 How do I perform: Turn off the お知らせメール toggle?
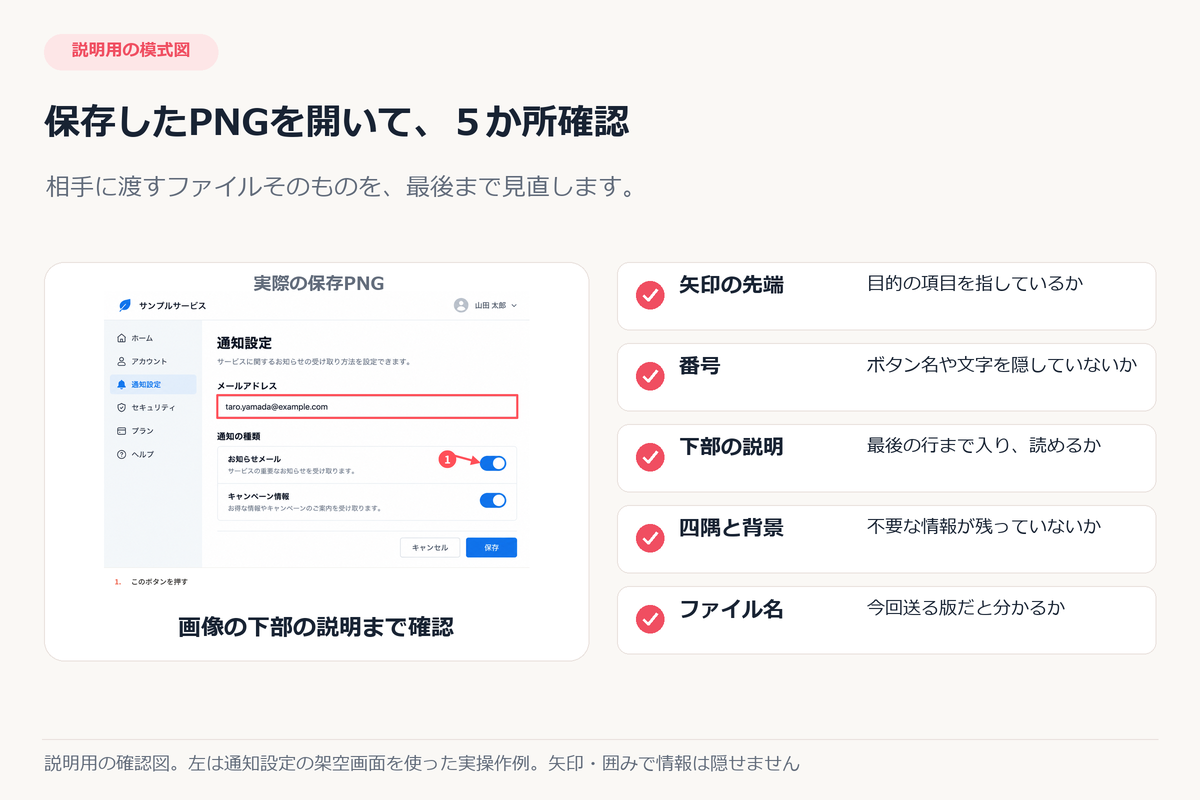(x=493, y=463)
